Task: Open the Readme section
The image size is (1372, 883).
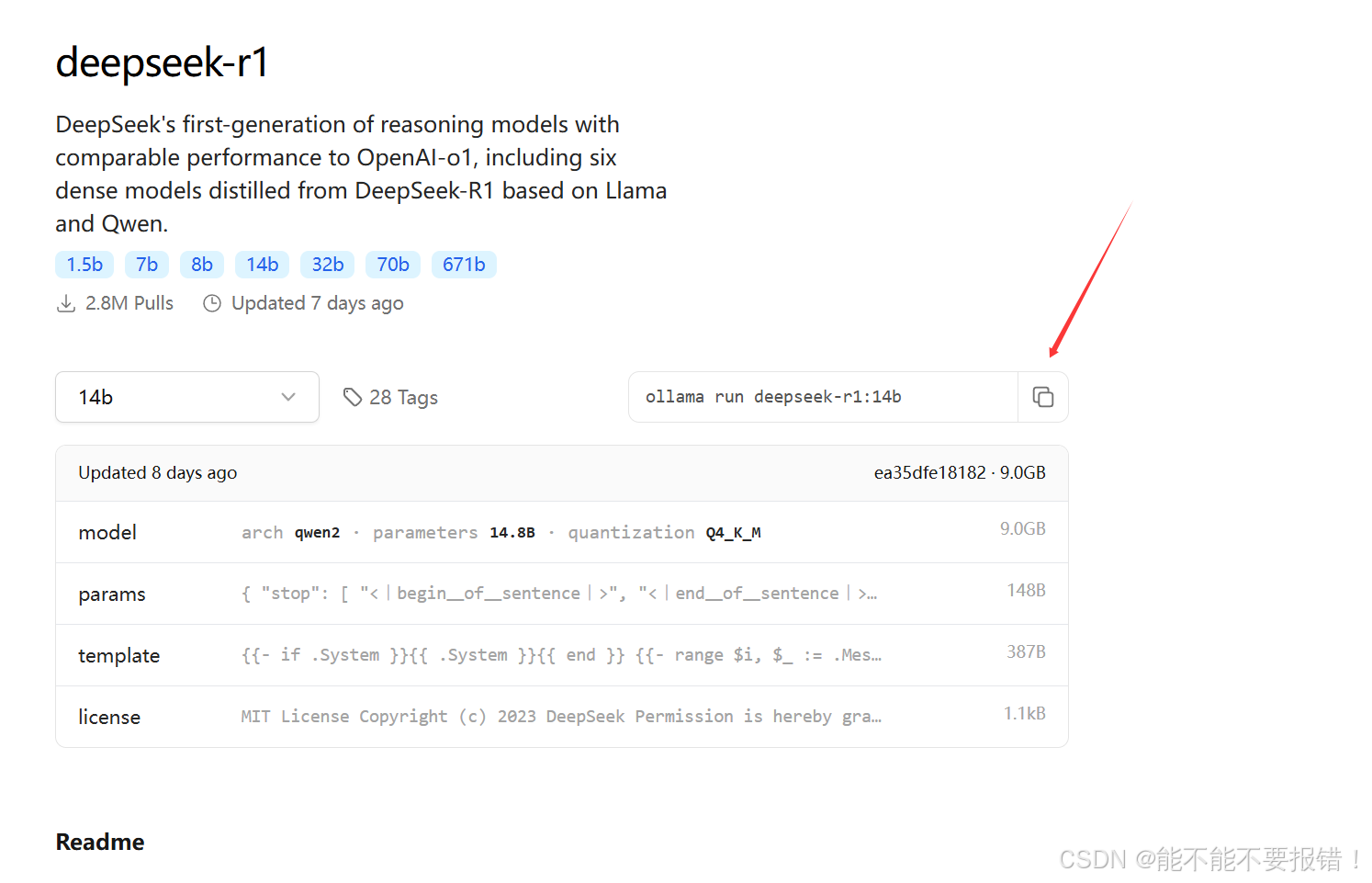Action: tap(99, 842)
